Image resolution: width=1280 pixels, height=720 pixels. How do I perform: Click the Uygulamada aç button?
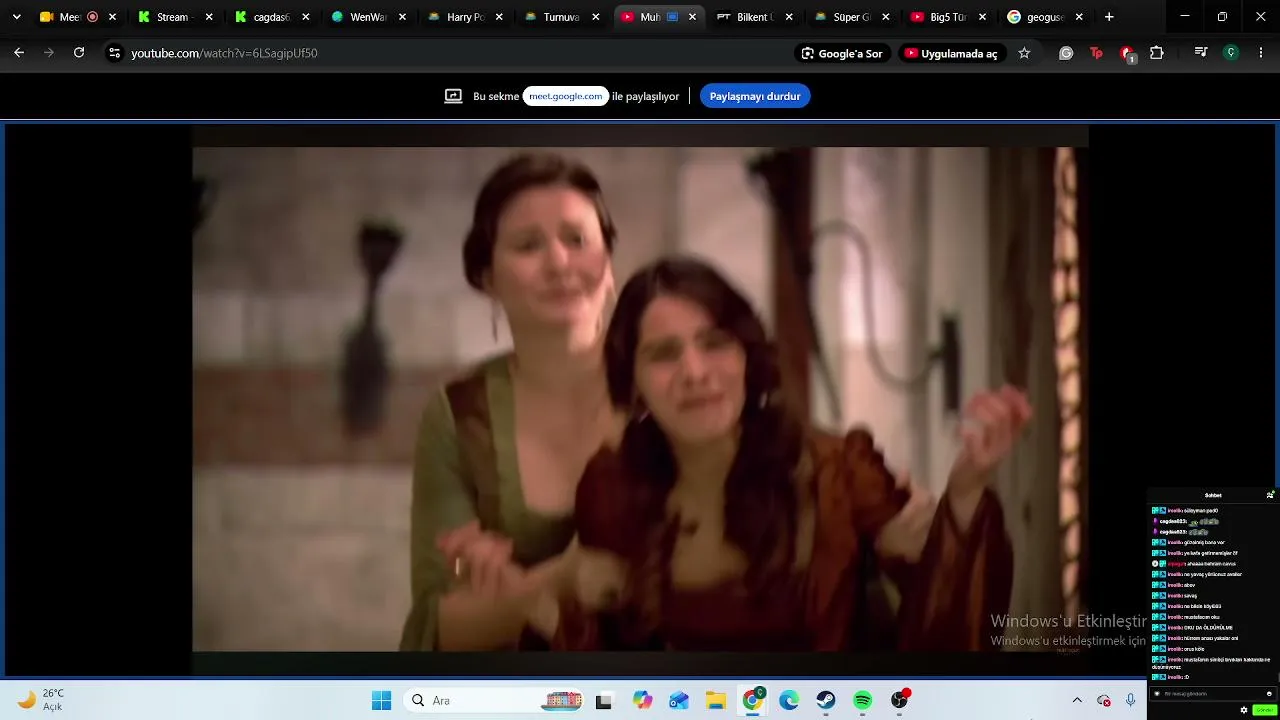(952, 53)
